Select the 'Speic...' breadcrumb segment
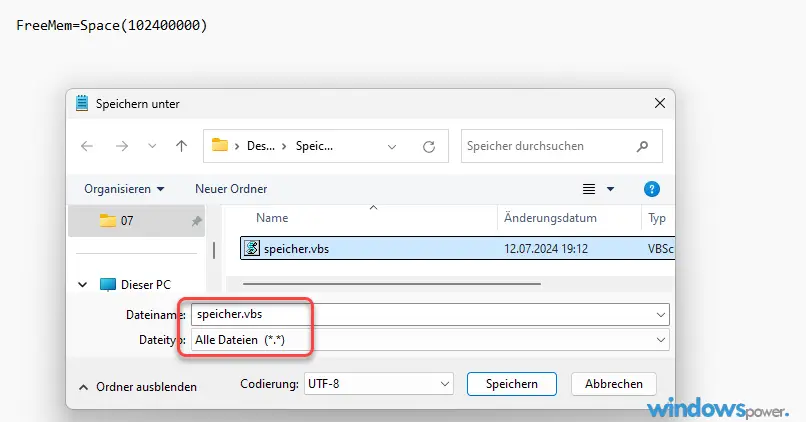 click(314, 146)
